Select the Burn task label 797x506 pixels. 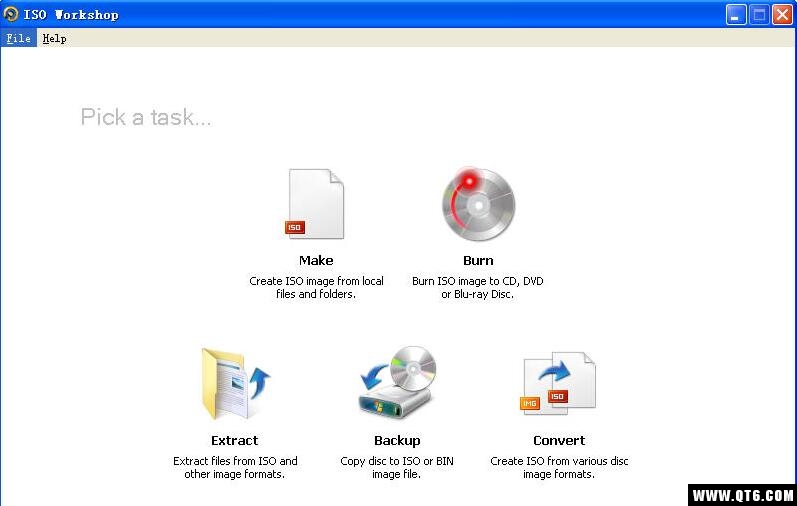(478, 260)
